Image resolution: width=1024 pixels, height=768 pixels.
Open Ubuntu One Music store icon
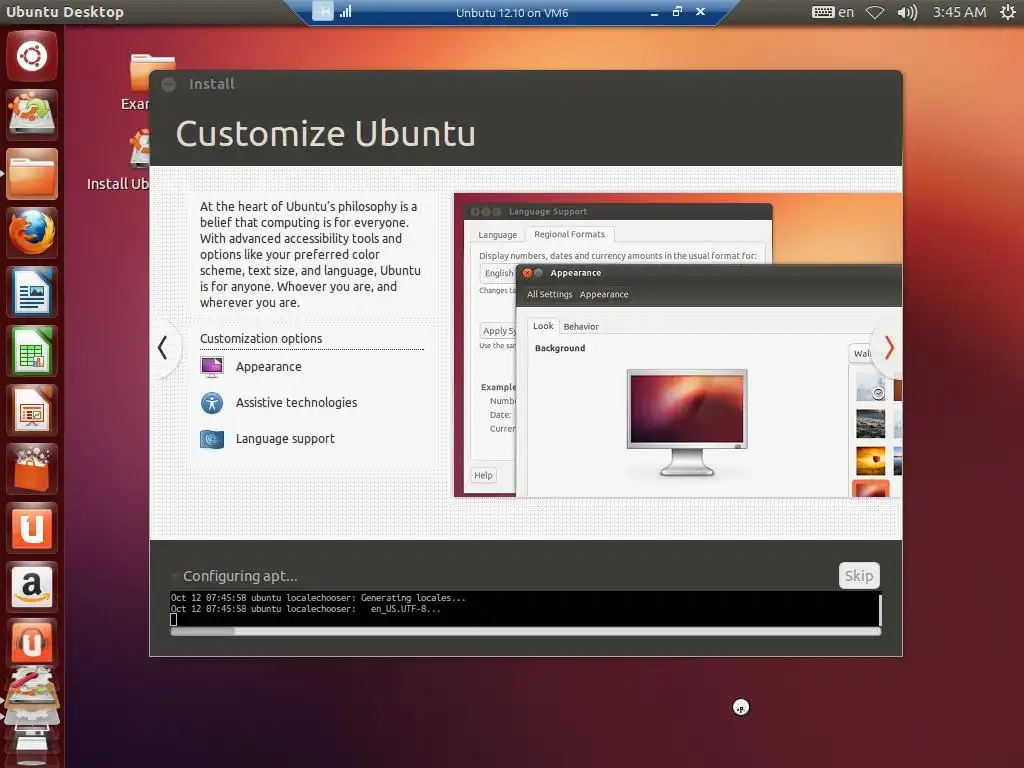(31, 644)
